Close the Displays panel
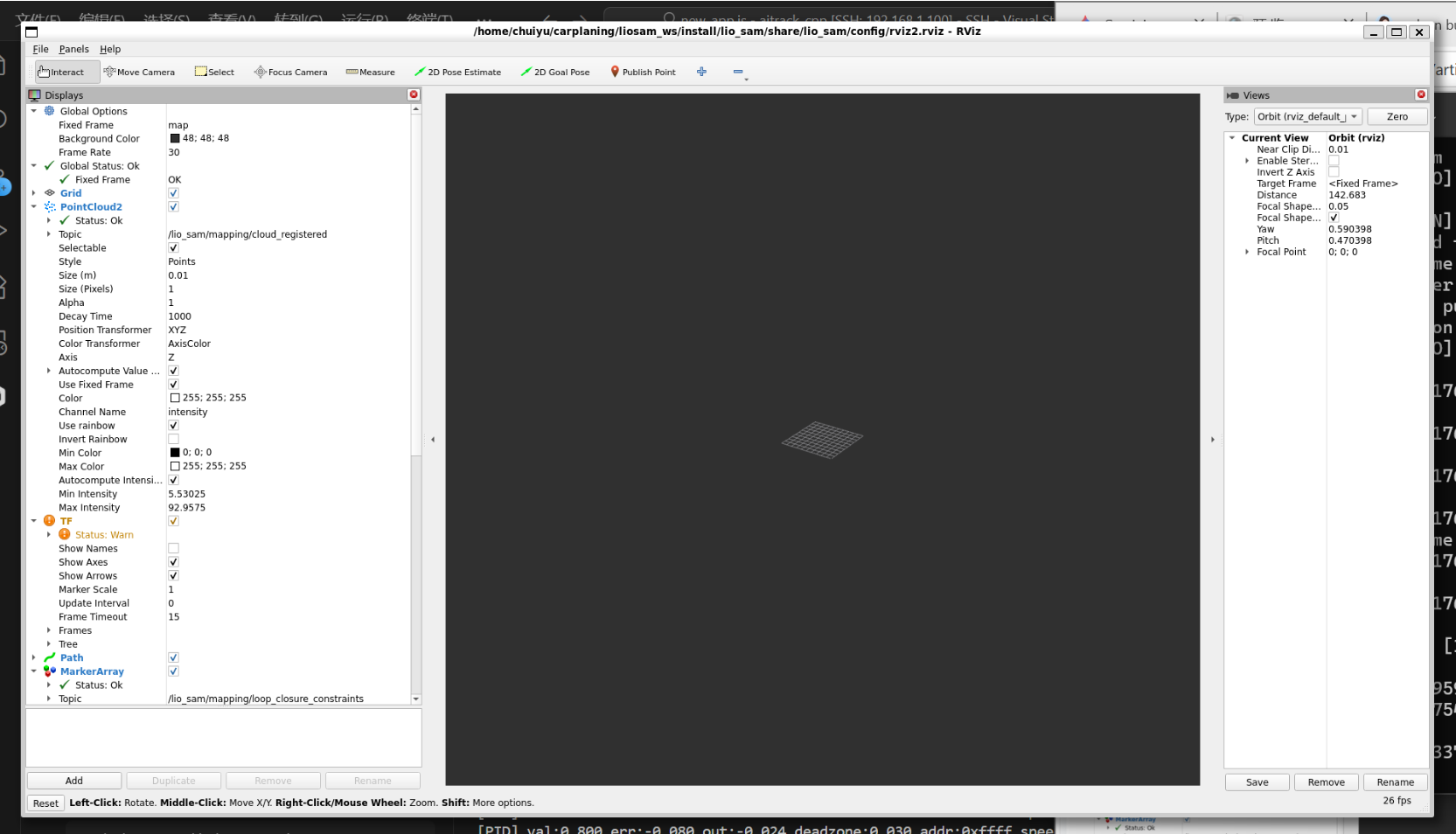Image resolution: width=1456 pixels, height=834 pixels. (x=414, y=94)
